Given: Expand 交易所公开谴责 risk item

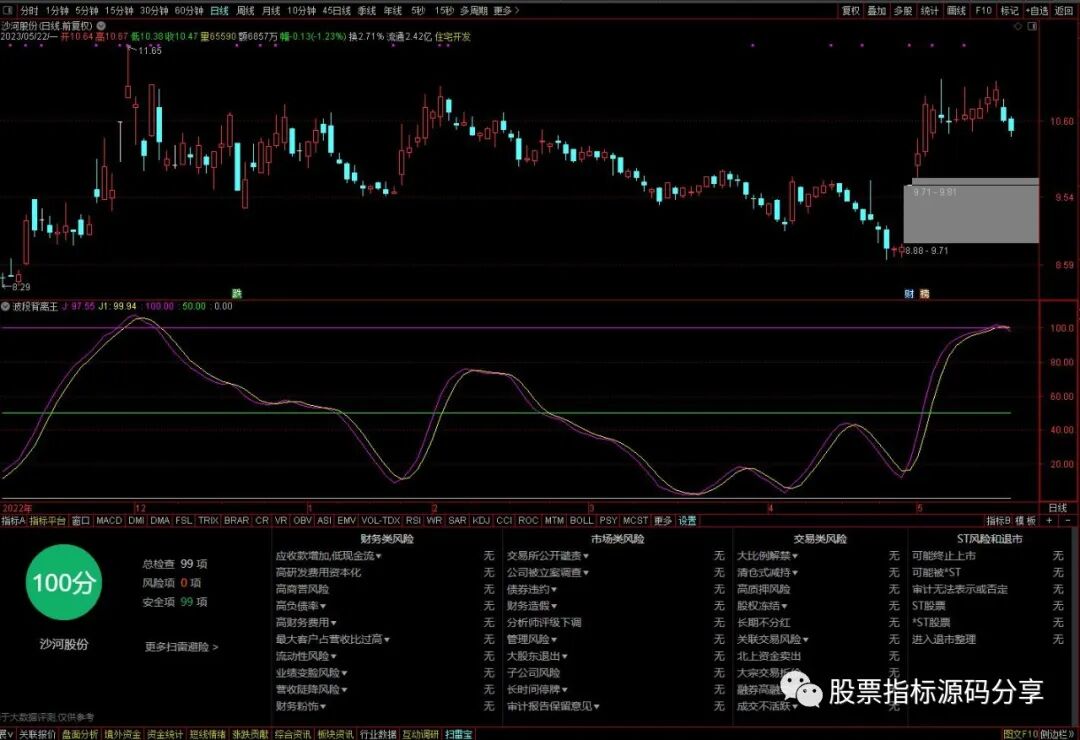Looking at the screenshot, I should coord(548,555).
